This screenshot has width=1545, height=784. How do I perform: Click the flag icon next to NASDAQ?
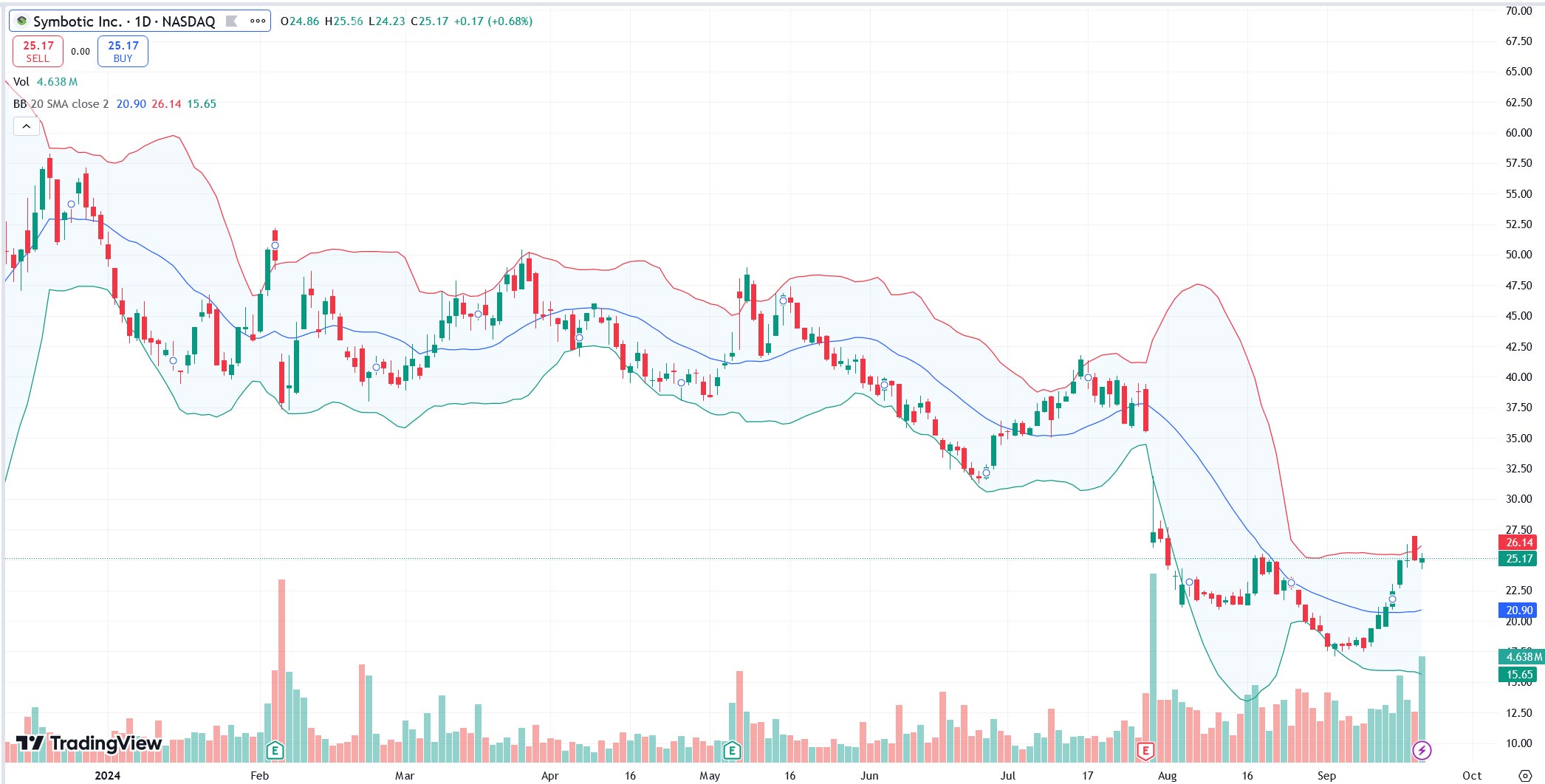click(x=231, y=21)
